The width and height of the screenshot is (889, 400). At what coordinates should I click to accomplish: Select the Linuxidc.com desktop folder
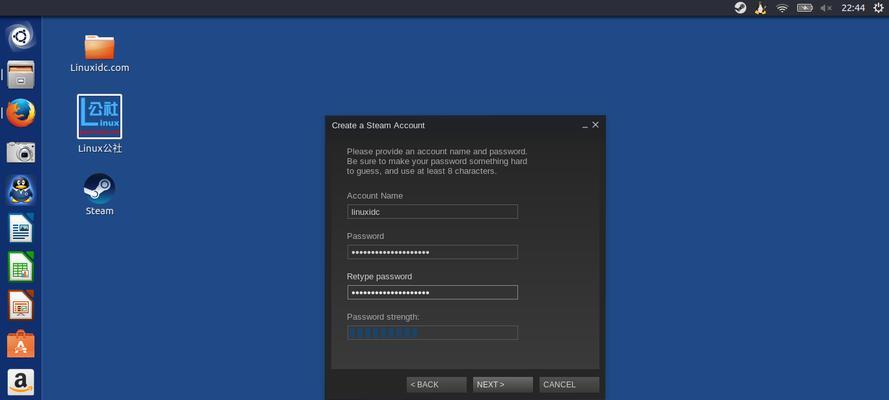click(99, 53)
